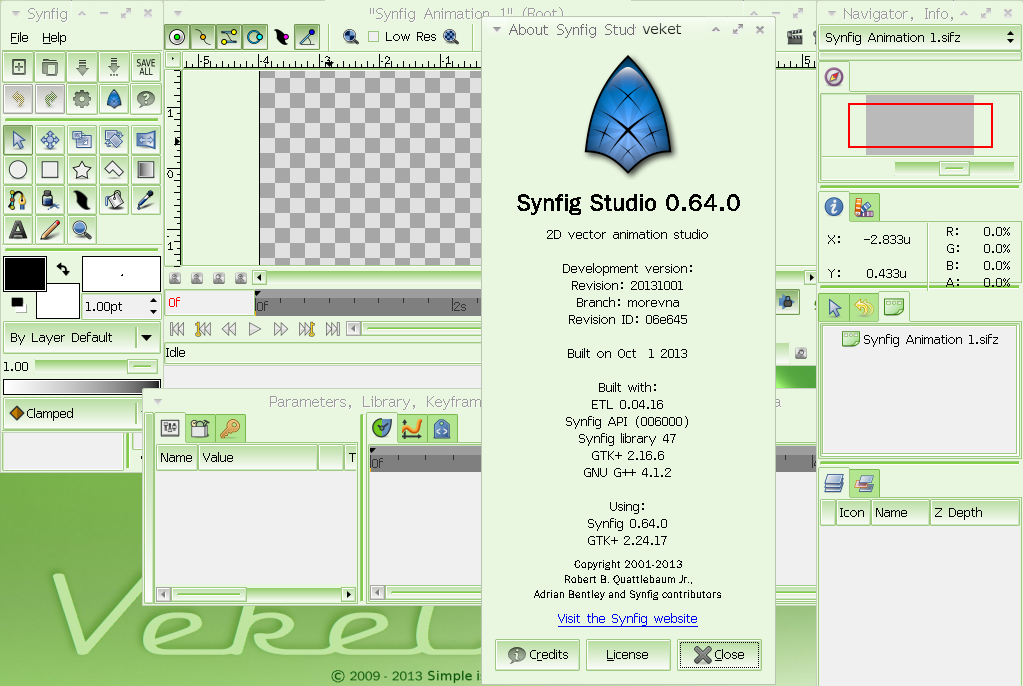Viewport: 1023px width, 686px height.
Task: Create a new file from toolbox
Action: pyautogui.click(x=18, y=67)
